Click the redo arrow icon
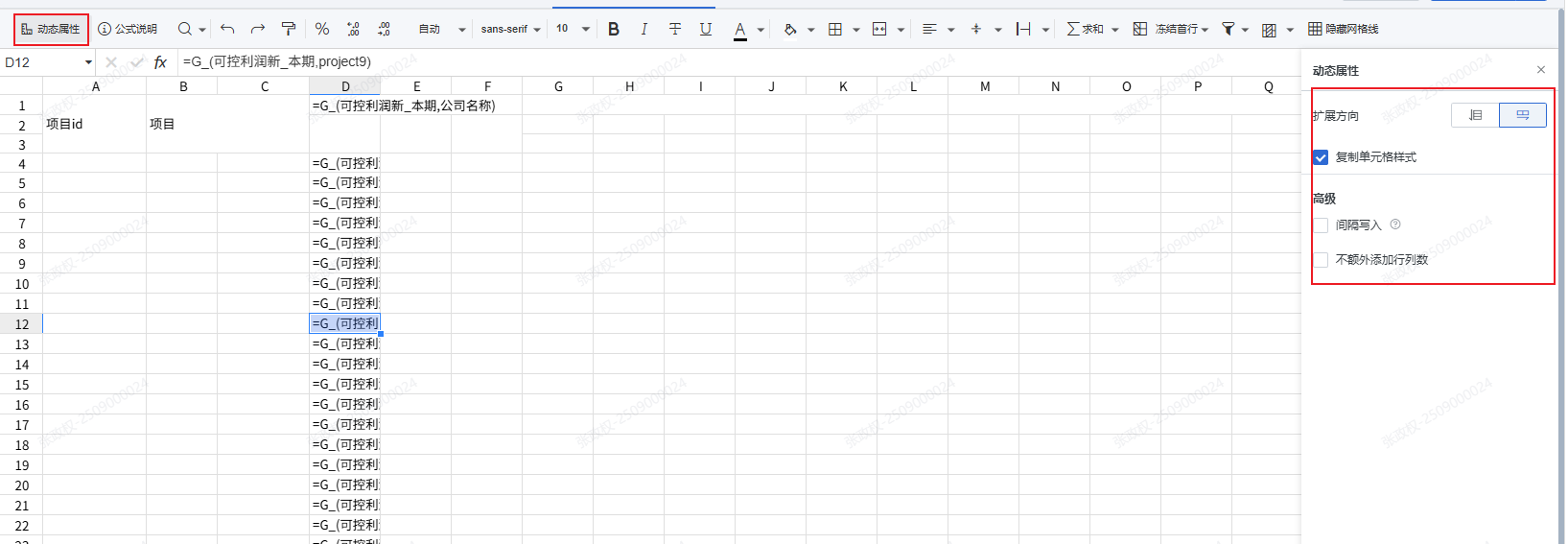The image size is (1568, 544). [x=257, y=29]
